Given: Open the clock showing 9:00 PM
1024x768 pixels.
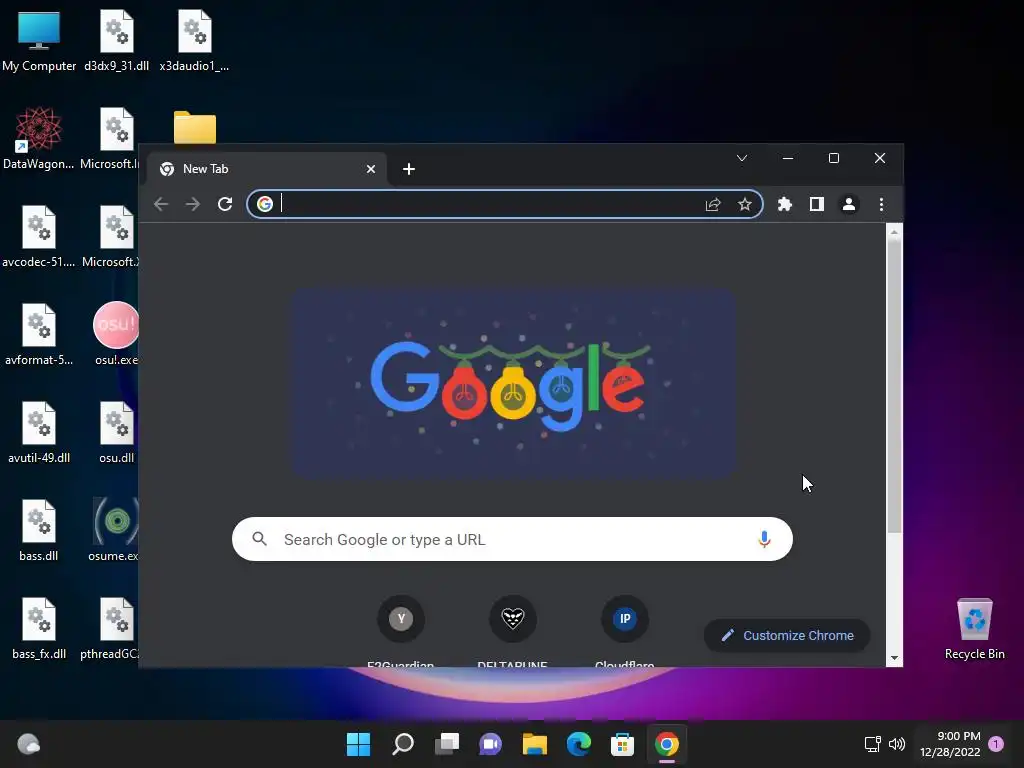Looking at the screenshot, I should tap(950, 744).
